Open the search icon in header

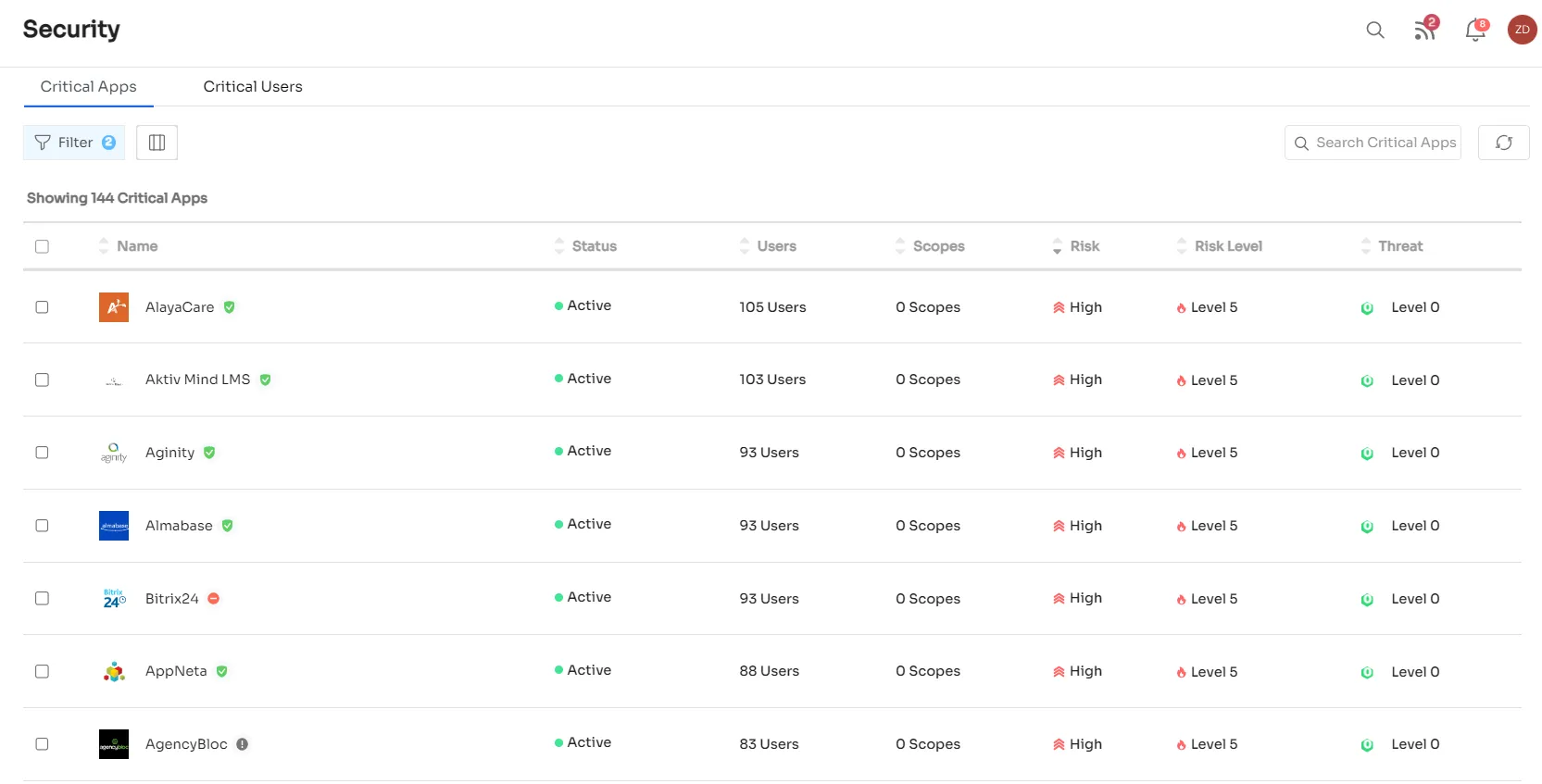(1375, 30)
